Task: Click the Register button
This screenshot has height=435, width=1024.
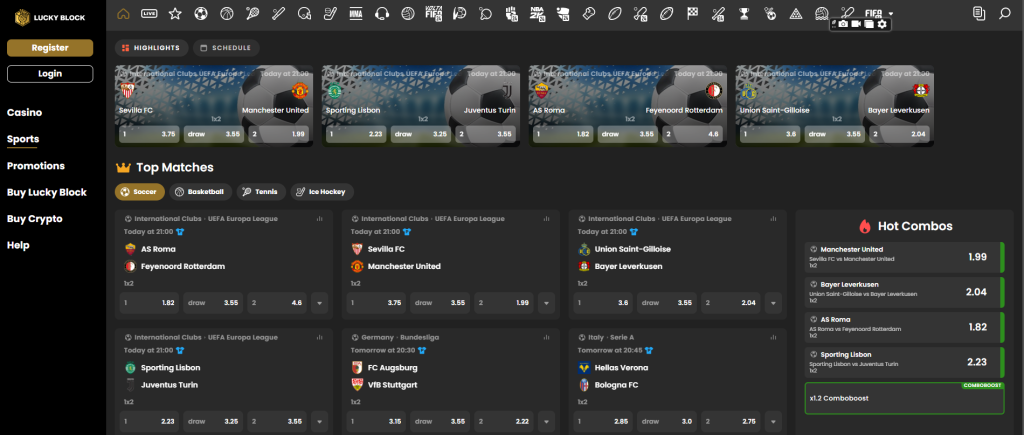Action: (50, 48)
